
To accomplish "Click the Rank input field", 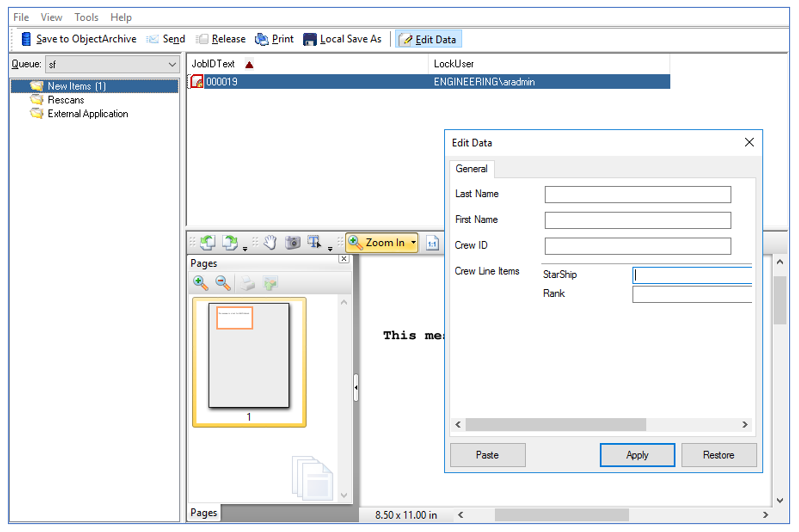I will (x=693, y=294).
